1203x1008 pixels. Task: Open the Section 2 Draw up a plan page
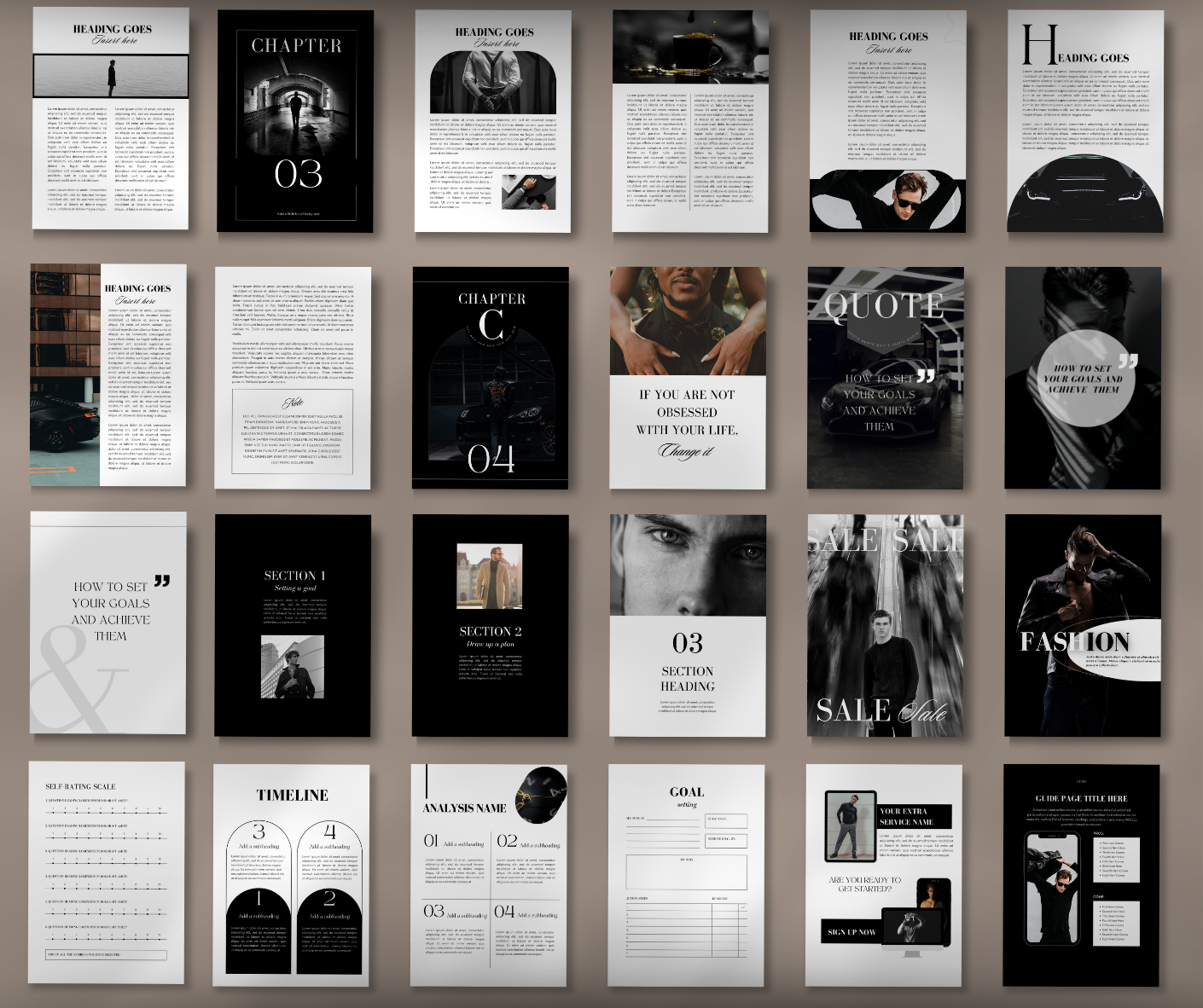point(490,625)
